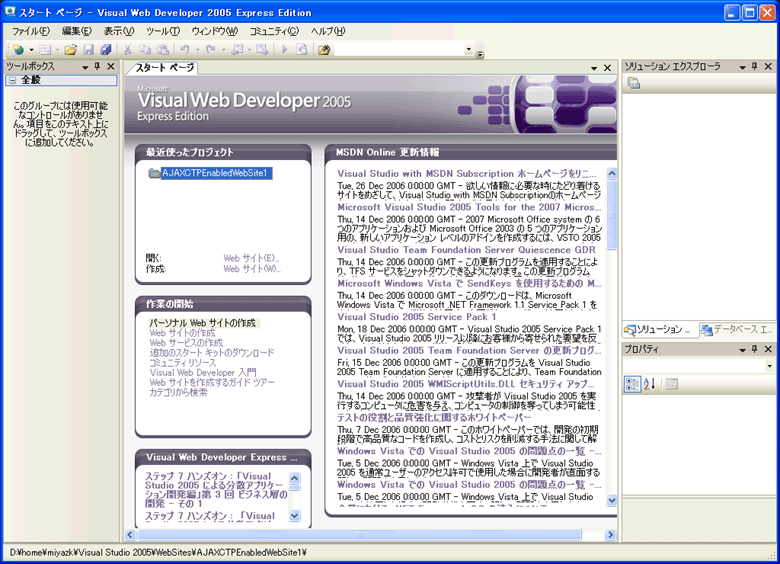Open the Properties object selector dropdown
This screenshot has height=564, width=780.
[x=770, y=366]
